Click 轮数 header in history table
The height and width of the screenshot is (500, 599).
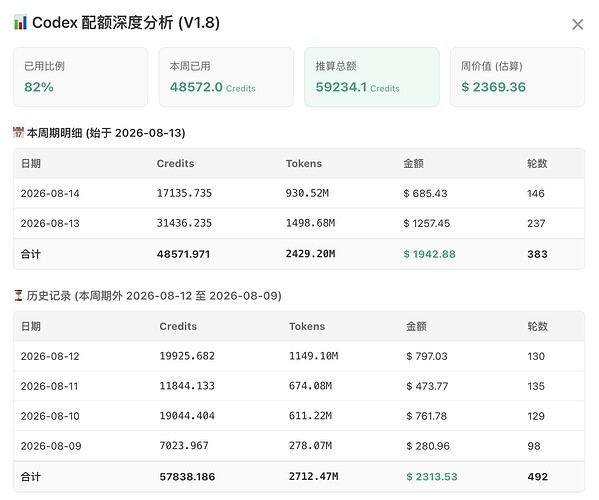pos(537,326)
